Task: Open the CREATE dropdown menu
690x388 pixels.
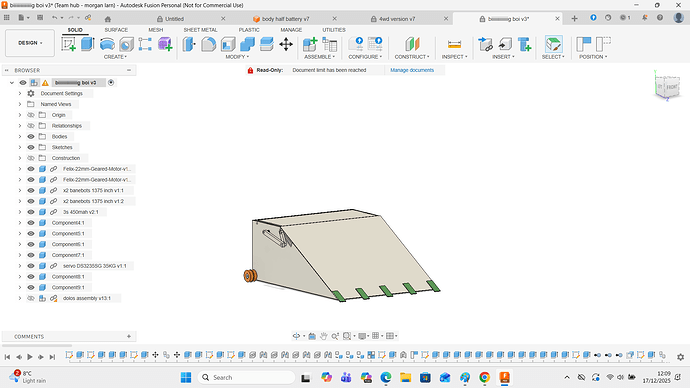Action: [x=115, y=57]
